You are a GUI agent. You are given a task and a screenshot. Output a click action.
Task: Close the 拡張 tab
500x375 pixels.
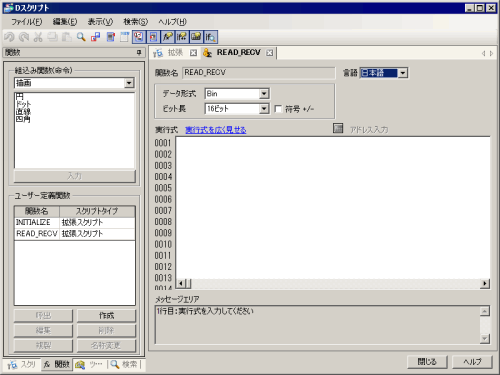point(193,53)
